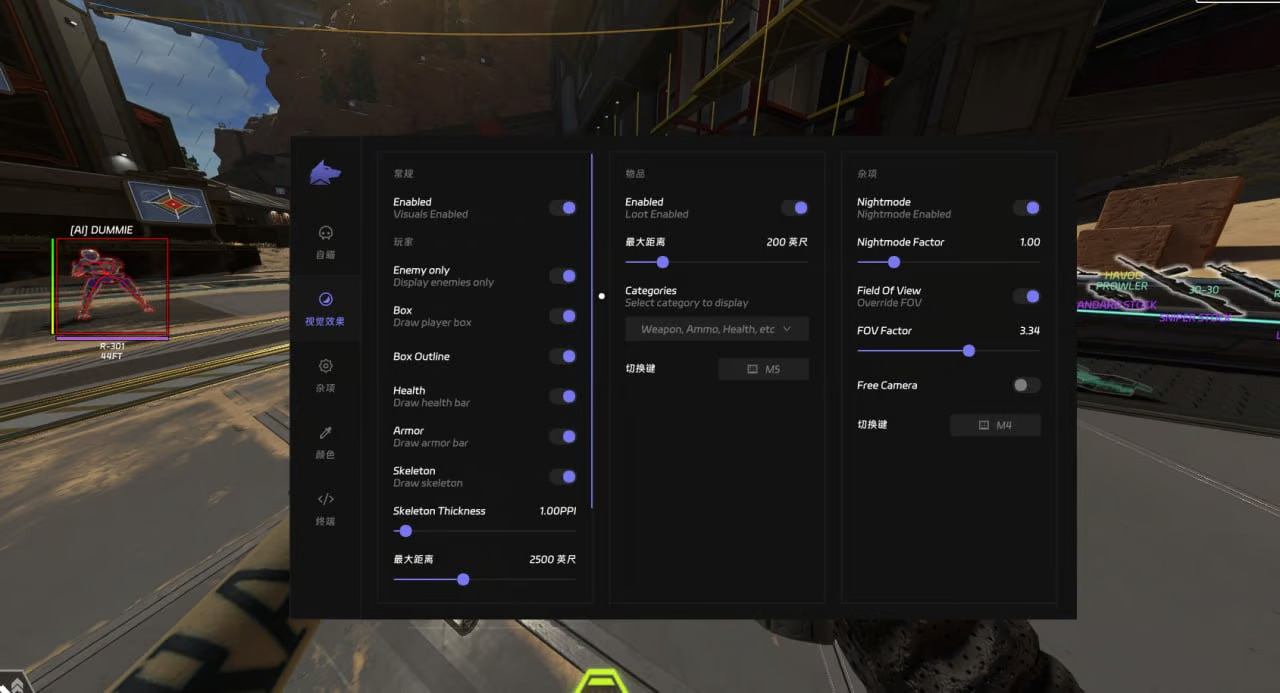Enable the Free Camera switch

pyautogui.click(x=1027, y=385)
